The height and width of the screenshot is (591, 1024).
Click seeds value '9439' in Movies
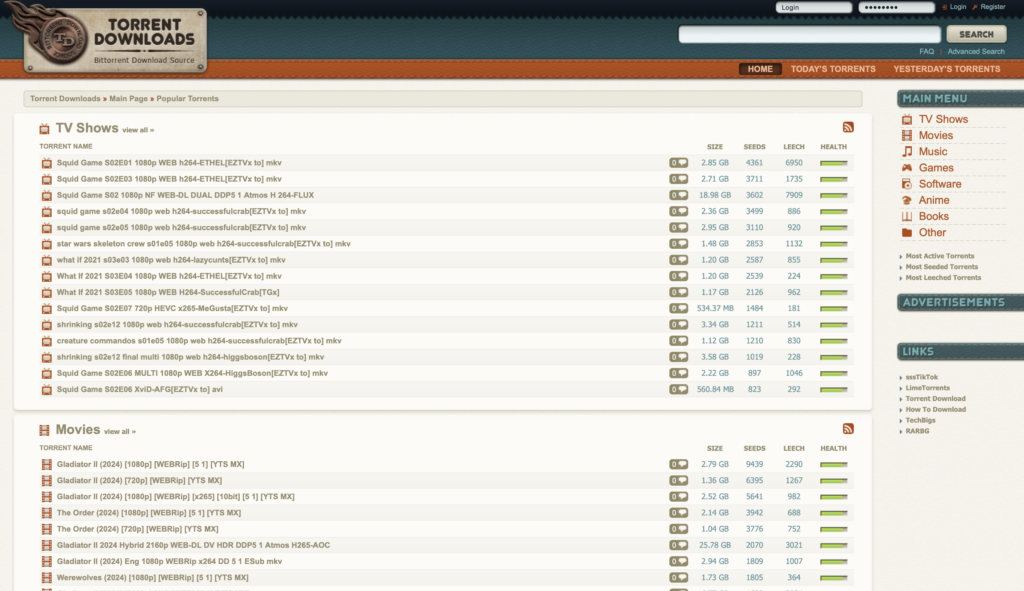click(x=754, y=464)
